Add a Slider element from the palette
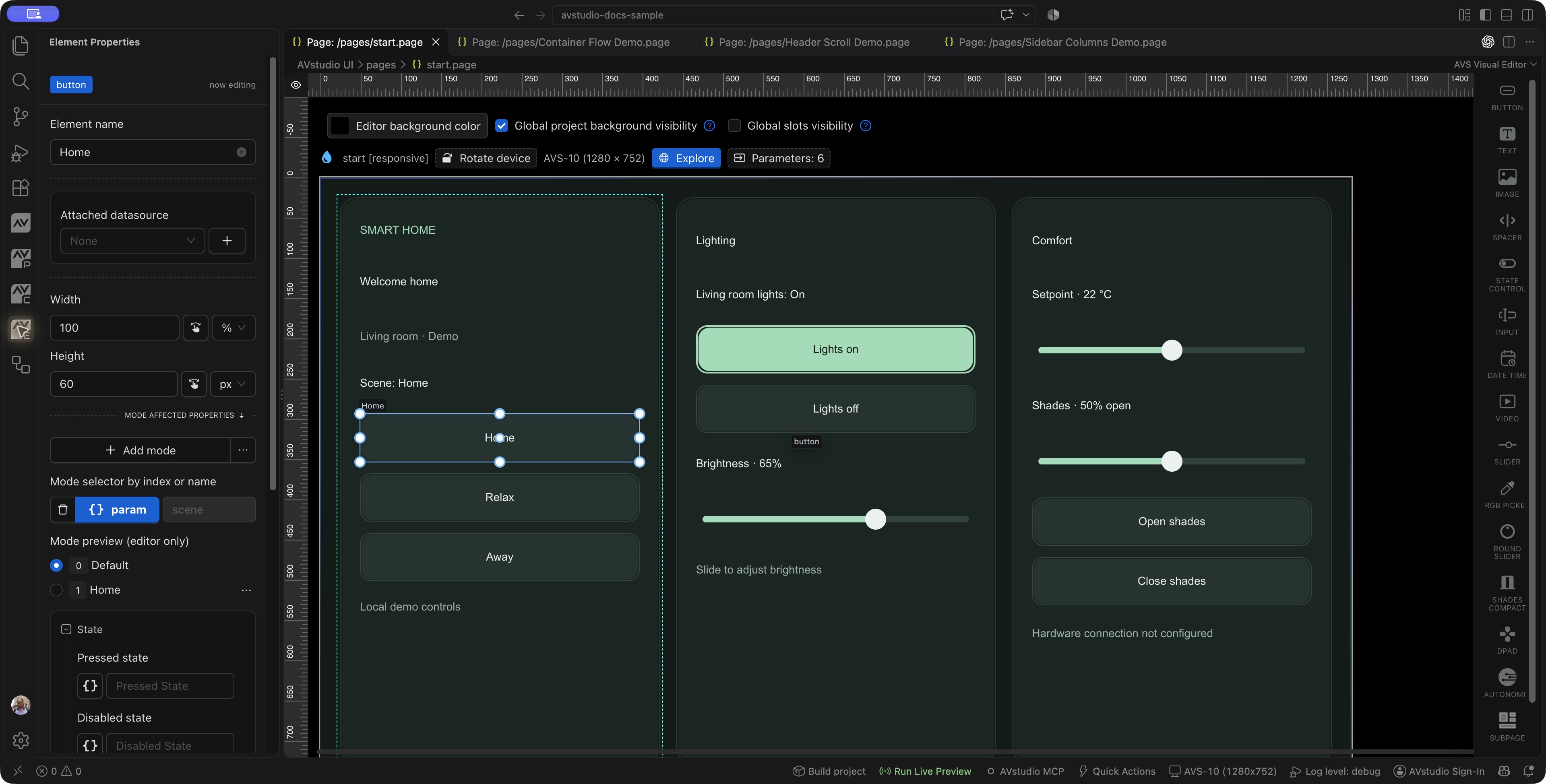 (x=1507, y=452)
